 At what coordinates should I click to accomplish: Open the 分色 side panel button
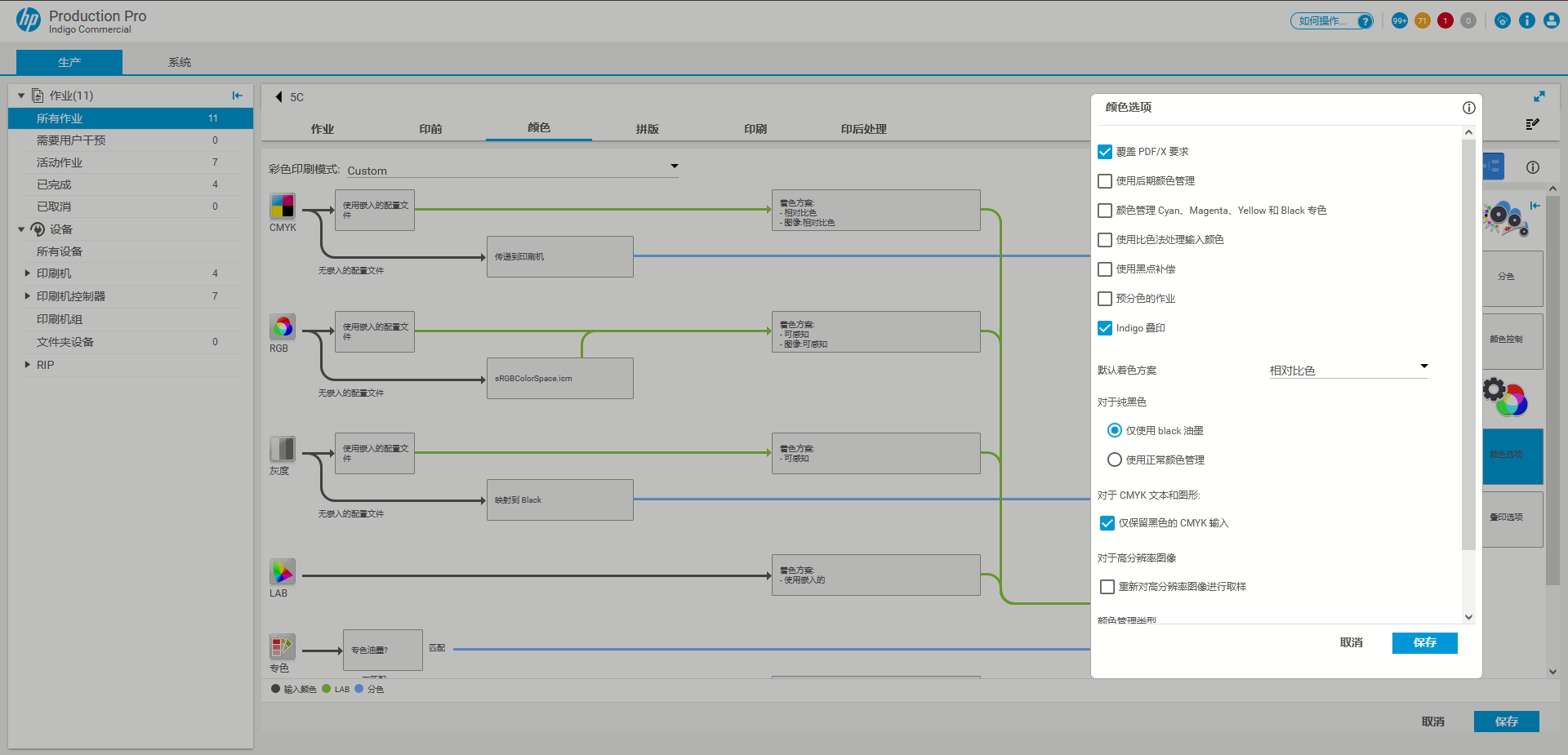1512,278
